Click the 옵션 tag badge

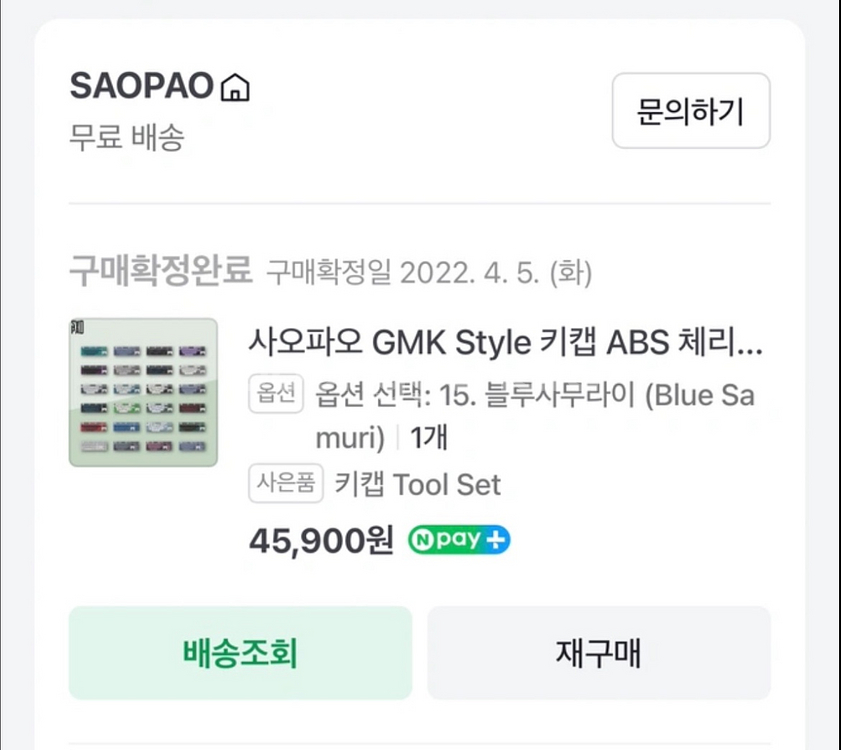pos(274,395)
